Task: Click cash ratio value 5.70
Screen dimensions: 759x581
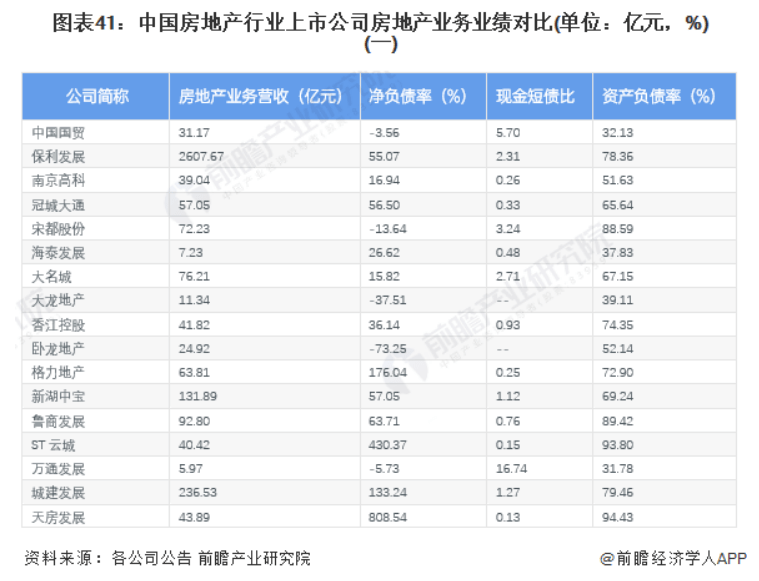Action: (x=508, y=133)
